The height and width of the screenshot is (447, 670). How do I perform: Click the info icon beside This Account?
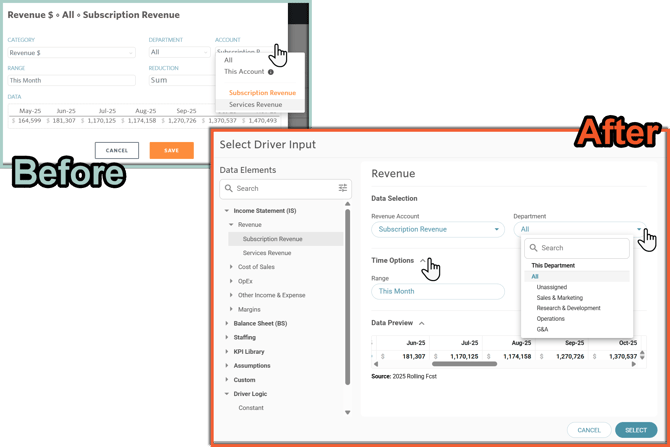point(271,72)
